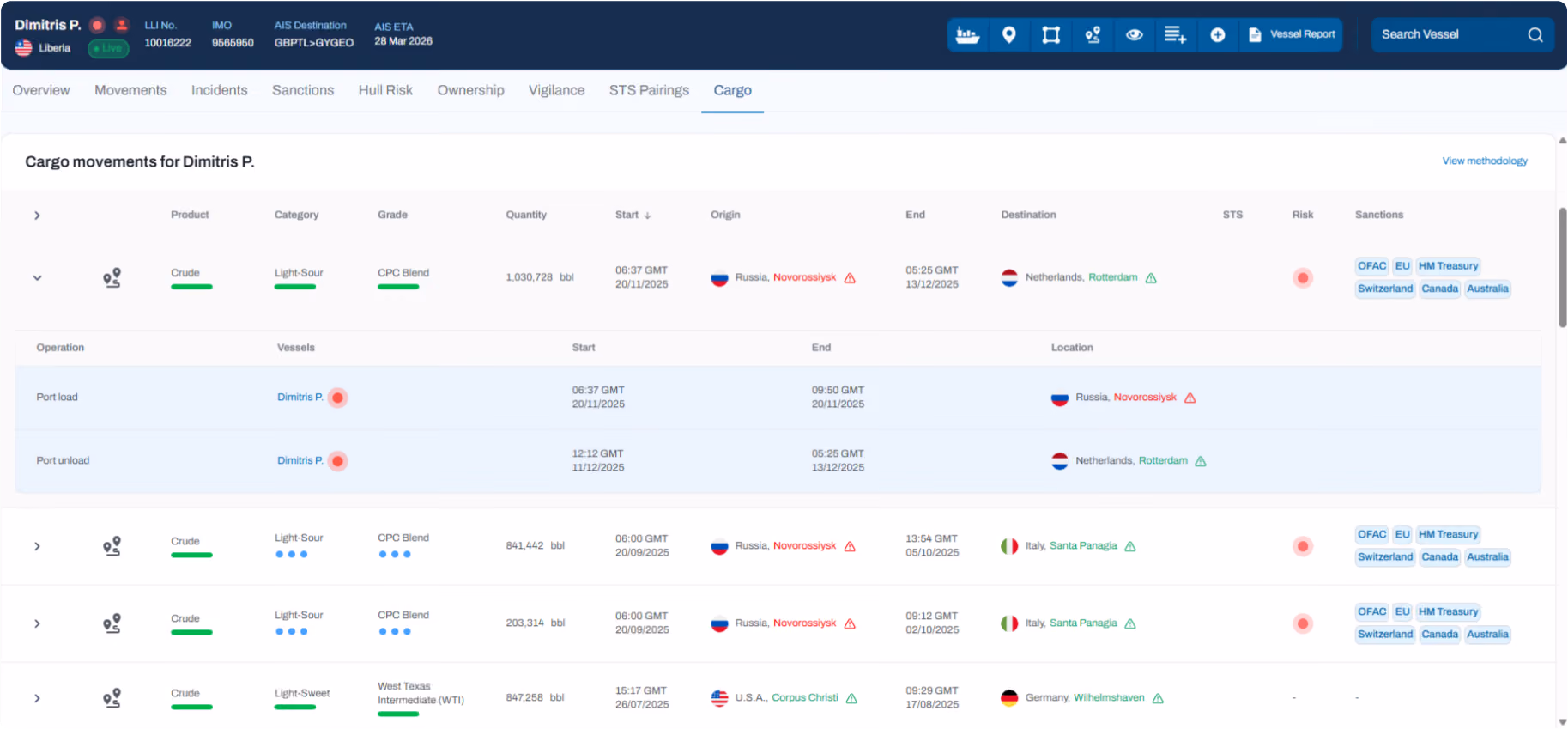Screen dimensions: 1568x729
Task: Click the map location pin icon in the toolbar
Action: coord(1009,35)
